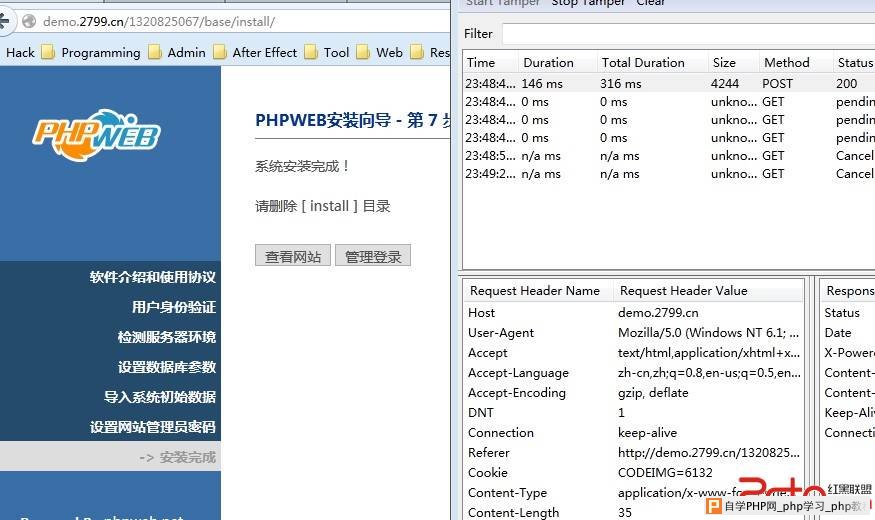Sort by the Size column header
Image resolution: width=875 pixels, height=520 pixels.
(x=733, y=62)
